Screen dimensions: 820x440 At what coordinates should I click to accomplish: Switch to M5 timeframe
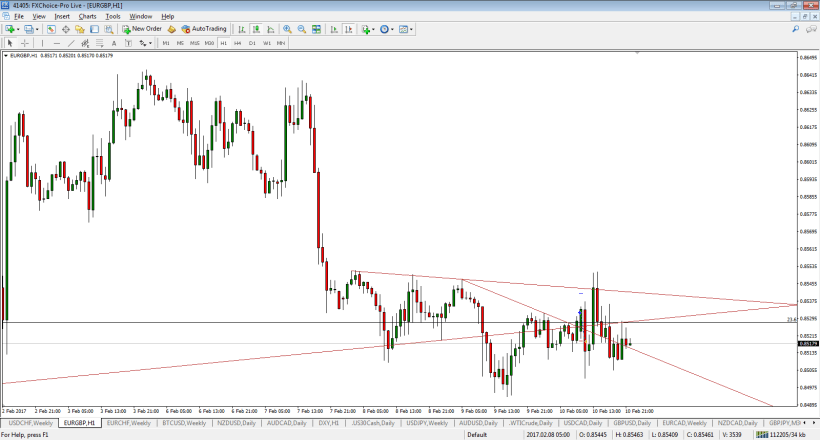tap(180, 43)
